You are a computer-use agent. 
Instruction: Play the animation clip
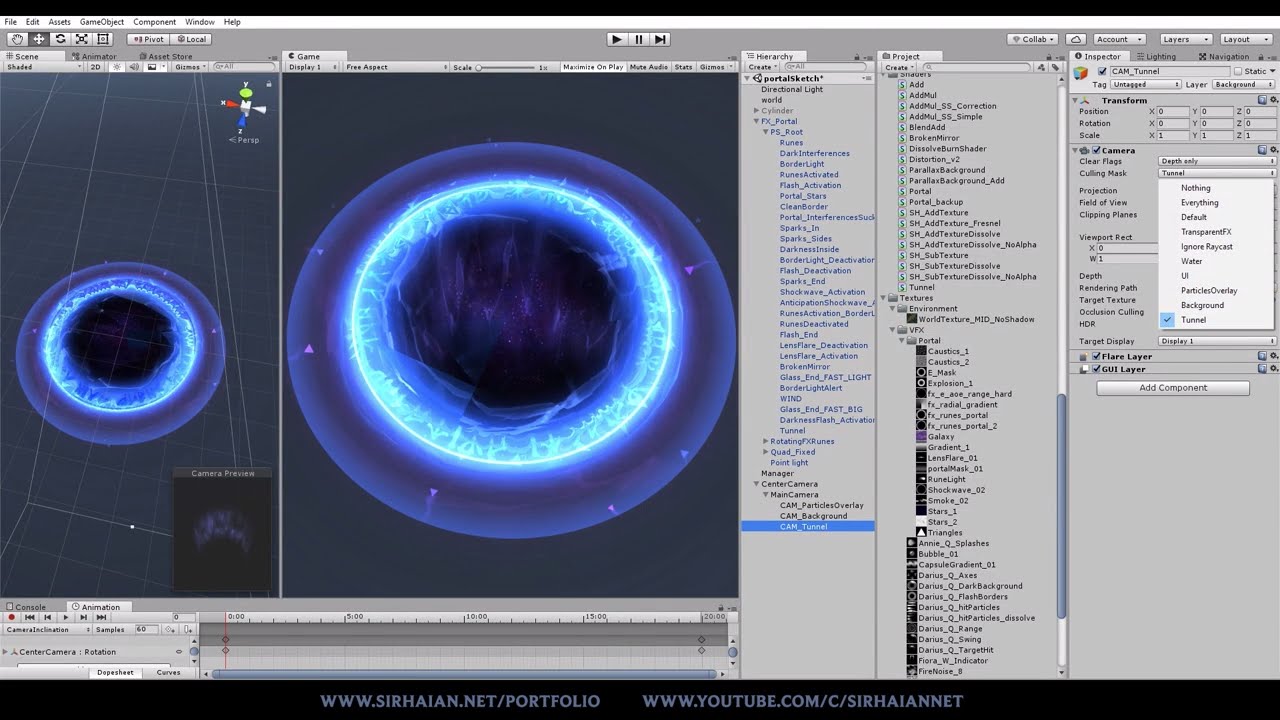tap(66, 617)
